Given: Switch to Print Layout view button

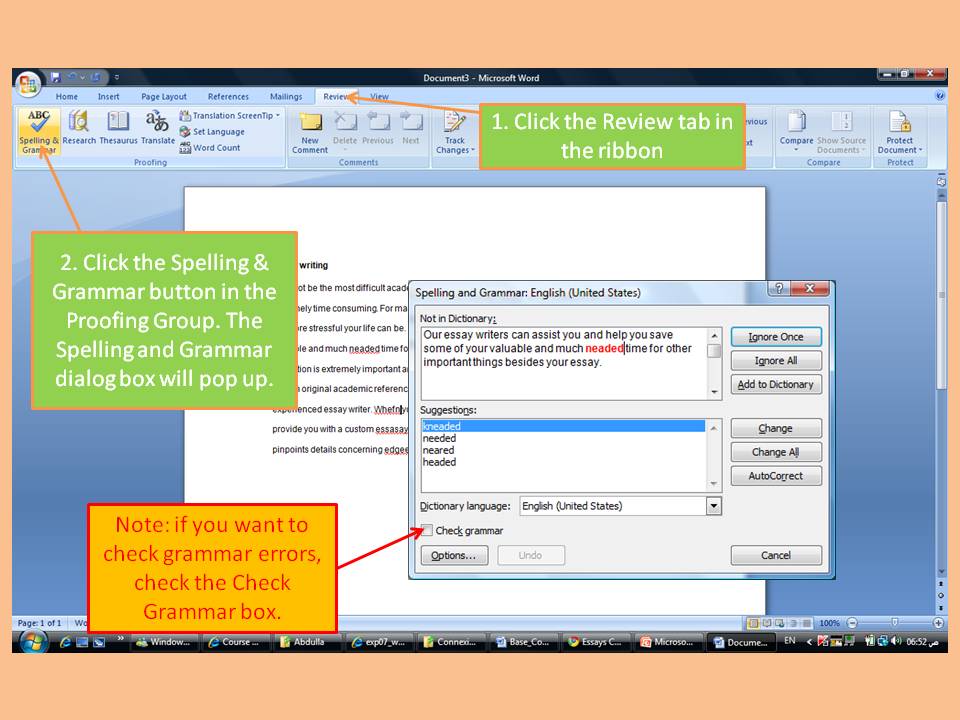Looking at the screenshot, I should (x=753, y=623).
